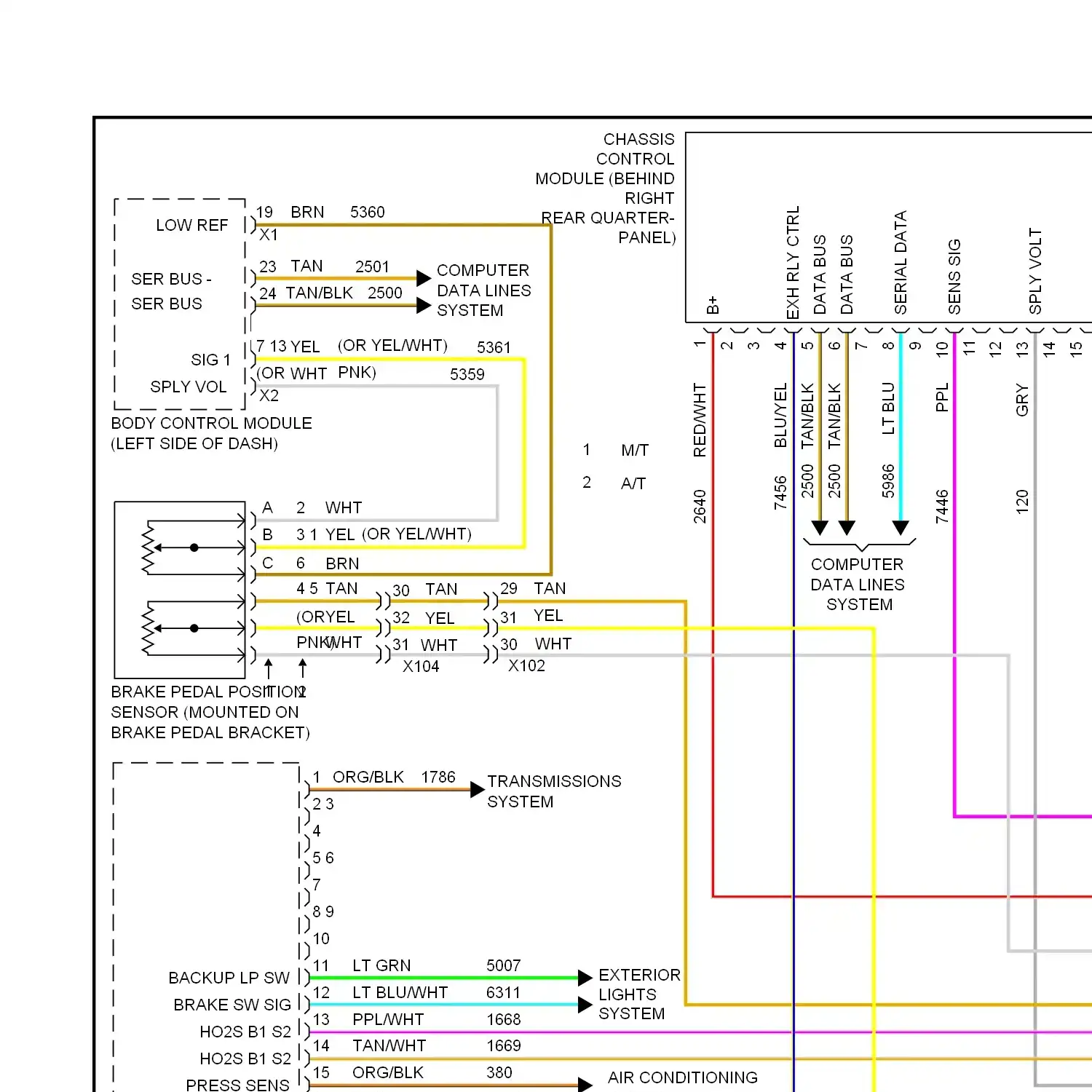Click the "BRN 5360" wire label
This screenshot has width=1092, height=1092.
[x=338, y=212]
